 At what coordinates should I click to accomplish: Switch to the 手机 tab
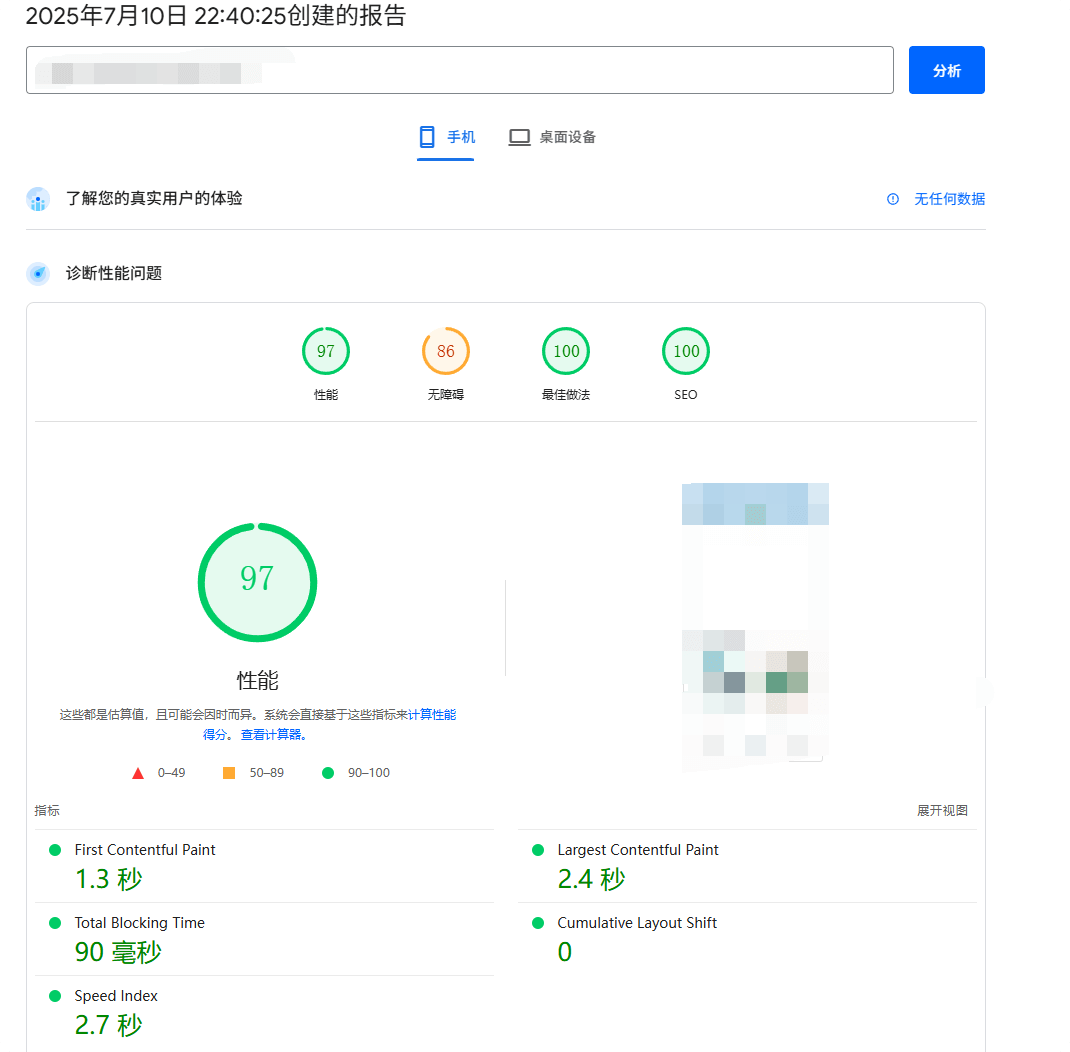[x=444, y=136]
